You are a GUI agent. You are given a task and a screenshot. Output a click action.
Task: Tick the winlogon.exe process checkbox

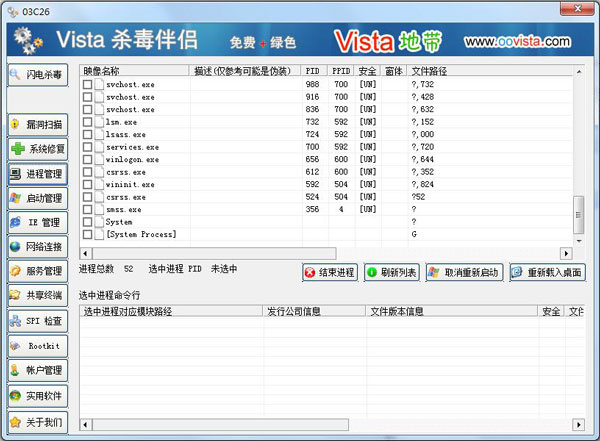pos(87,159)
